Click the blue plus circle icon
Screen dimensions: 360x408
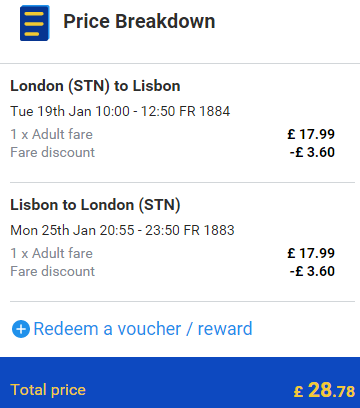click(21, 329)
